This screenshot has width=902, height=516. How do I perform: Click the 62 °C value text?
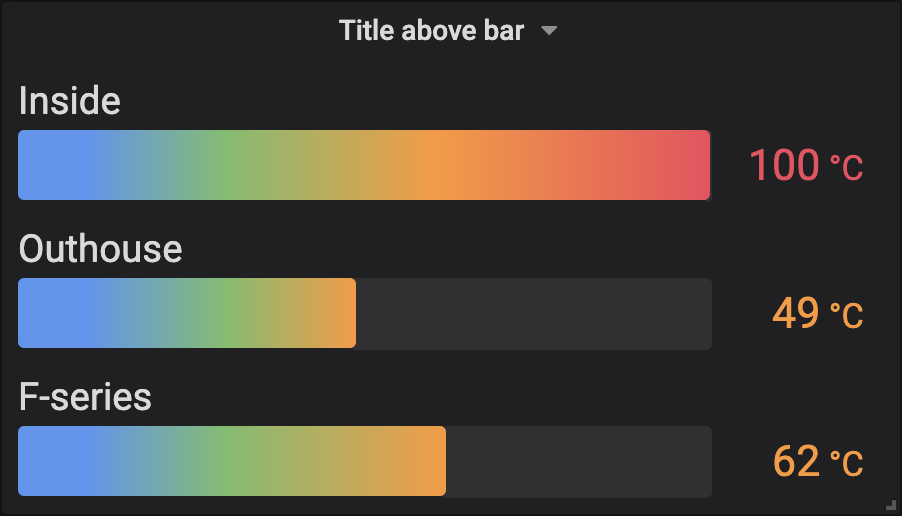click(817, 461)
